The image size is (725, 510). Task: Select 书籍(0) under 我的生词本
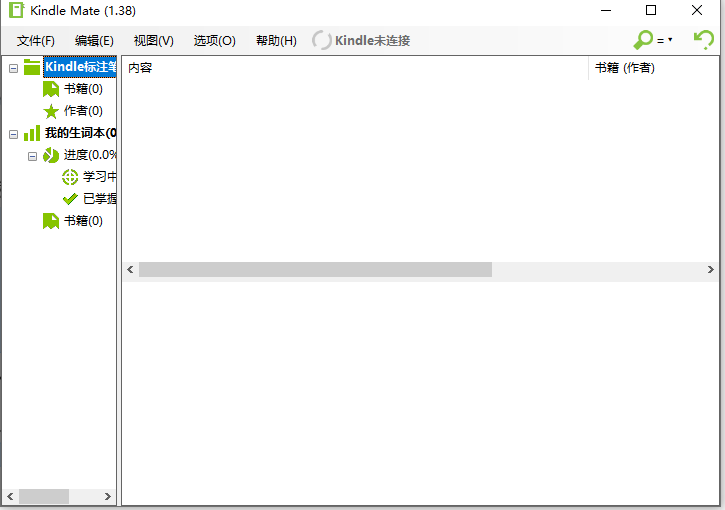point(83,221)
